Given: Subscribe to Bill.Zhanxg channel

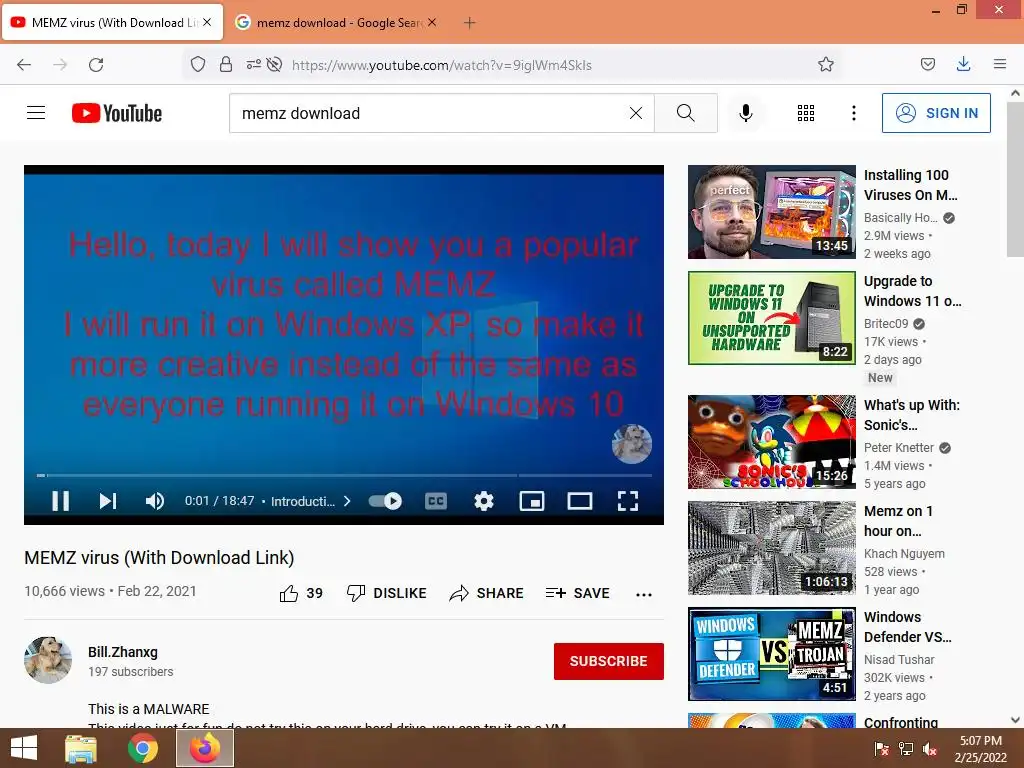Looking at the screenshot, I should pyautogui.click(x=609, y=661).
